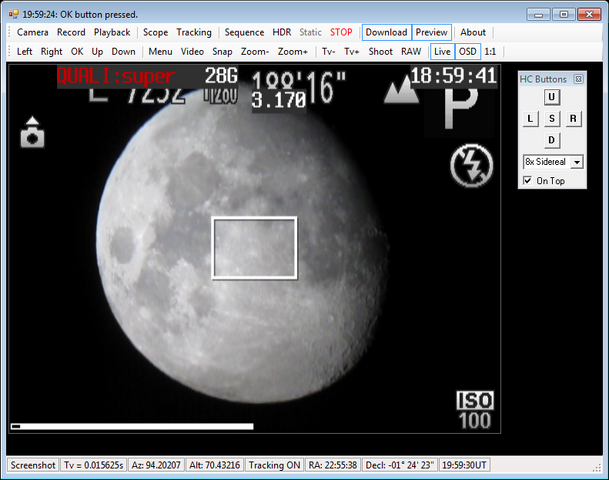Click the mountain landscape icon in preview
Viewport: 609px width, 480px height.
click(x=401, y=92)
